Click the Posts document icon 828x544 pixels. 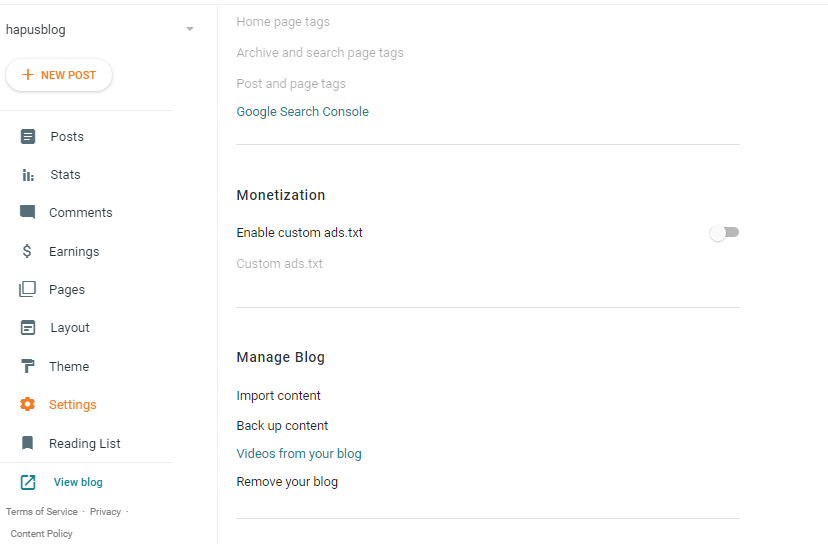[28, 137]
